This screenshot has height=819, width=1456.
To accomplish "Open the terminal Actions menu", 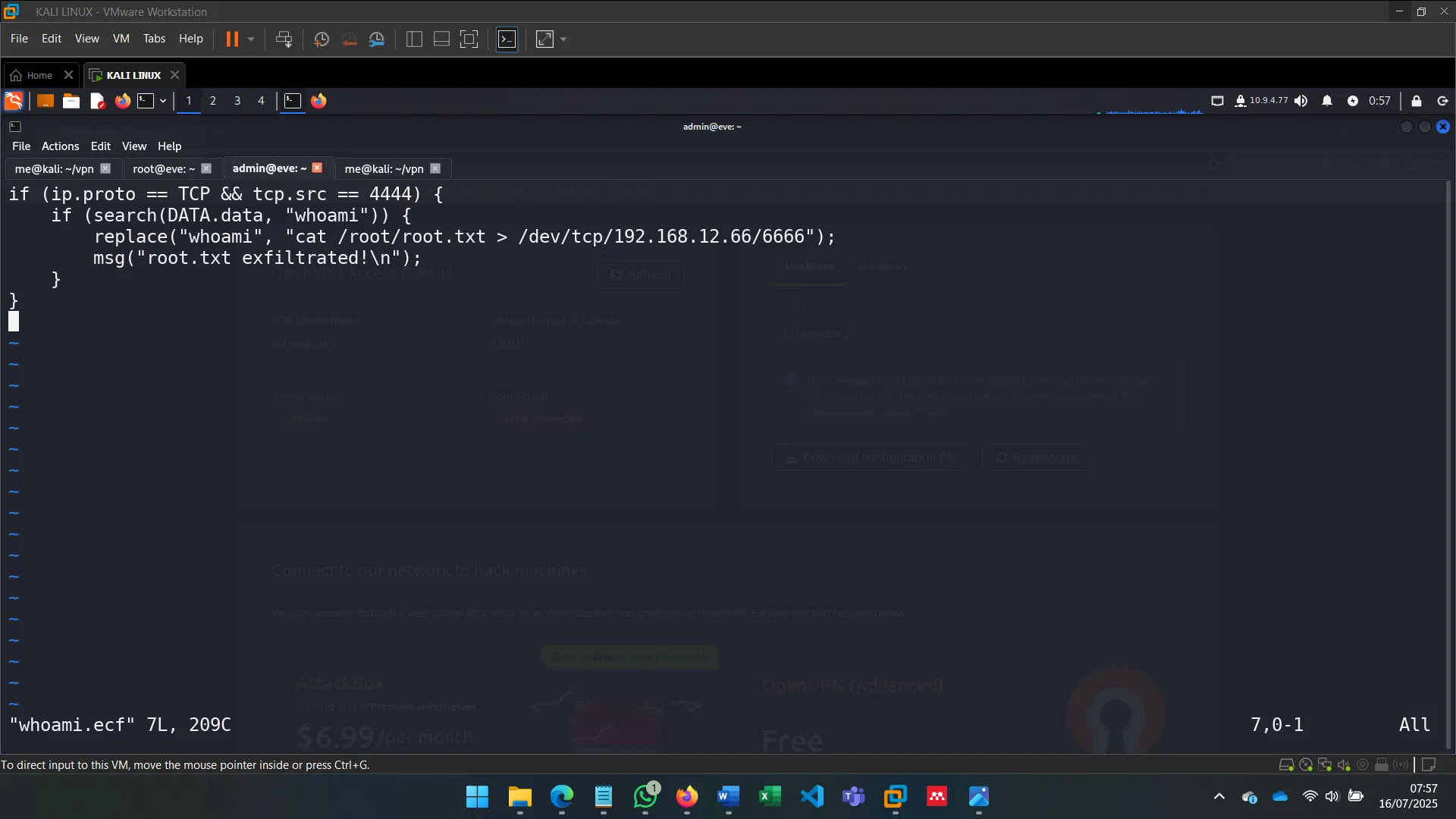I will [60, 146].
